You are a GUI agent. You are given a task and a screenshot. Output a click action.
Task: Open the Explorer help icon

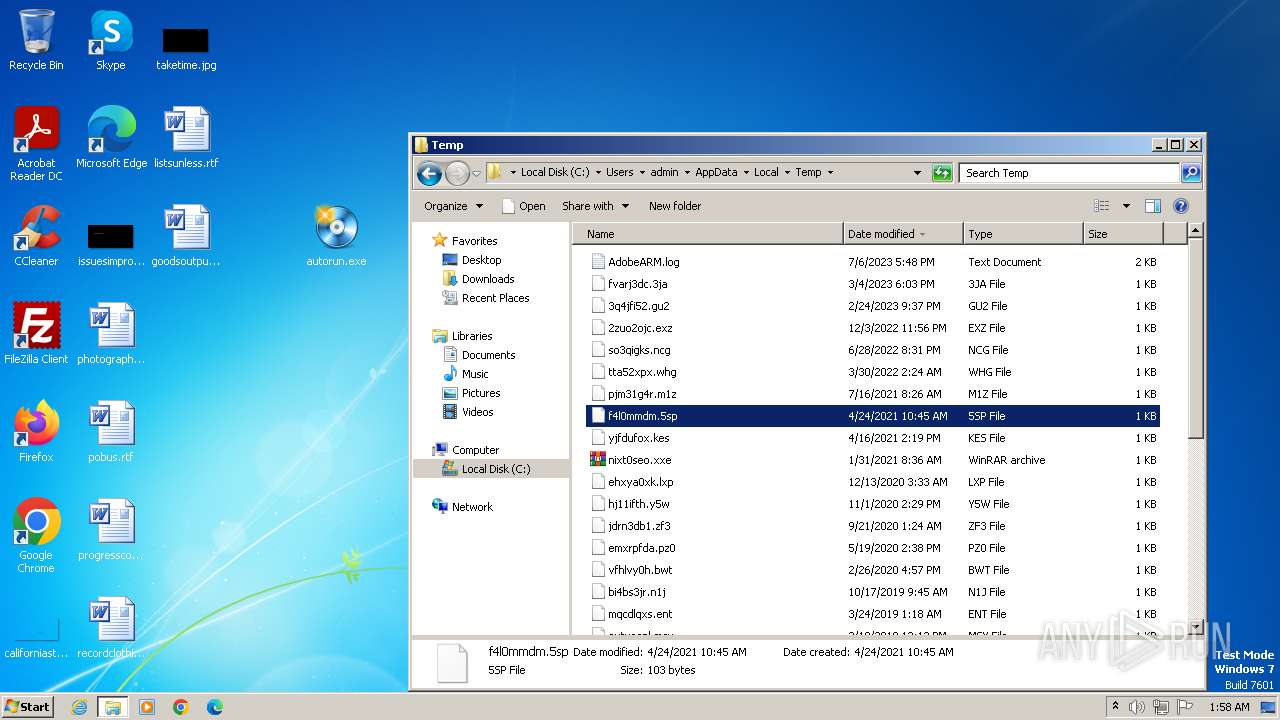pos(1180,206)
